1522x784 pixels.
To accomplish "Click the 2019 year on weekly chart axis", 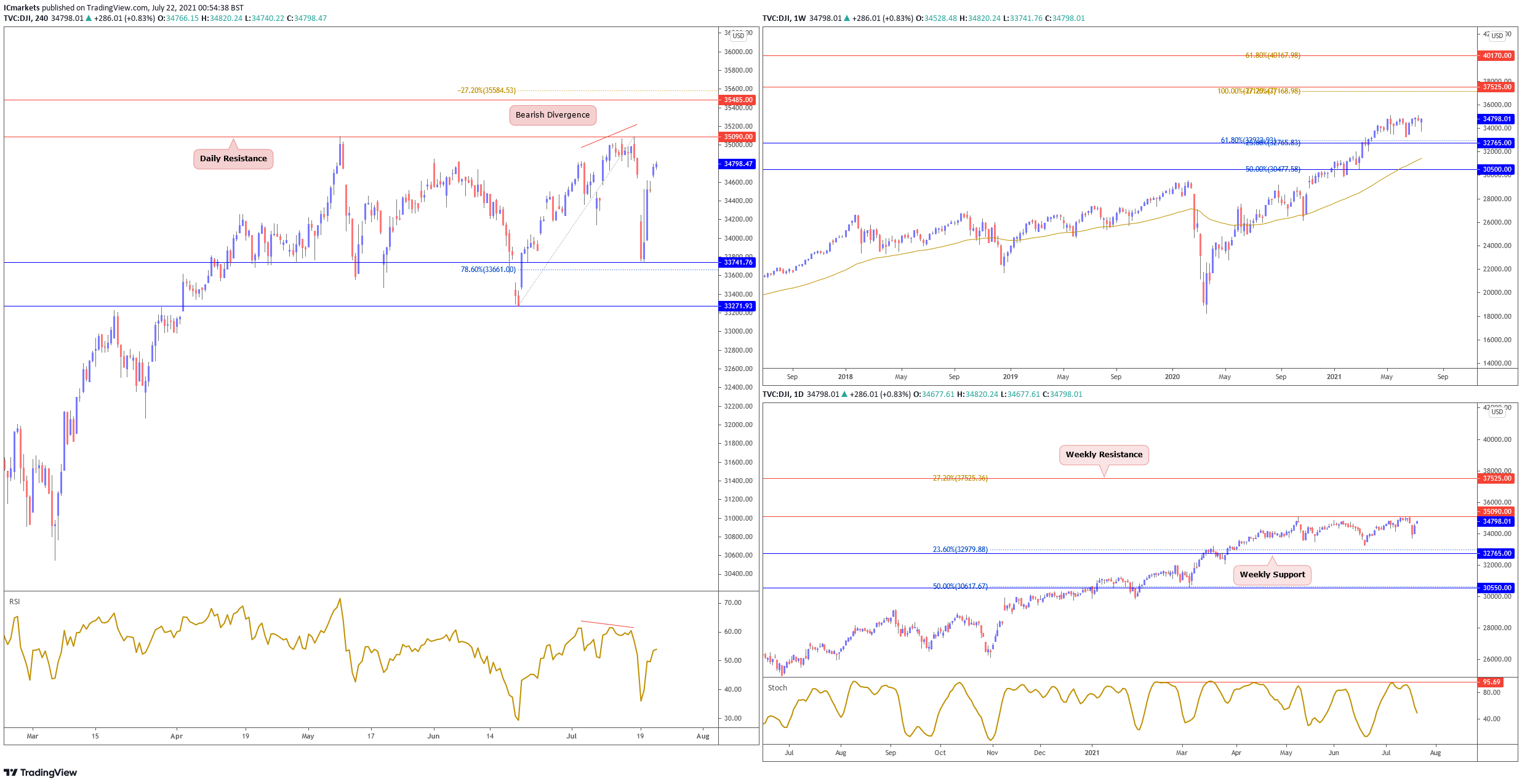I will 1010,377.
